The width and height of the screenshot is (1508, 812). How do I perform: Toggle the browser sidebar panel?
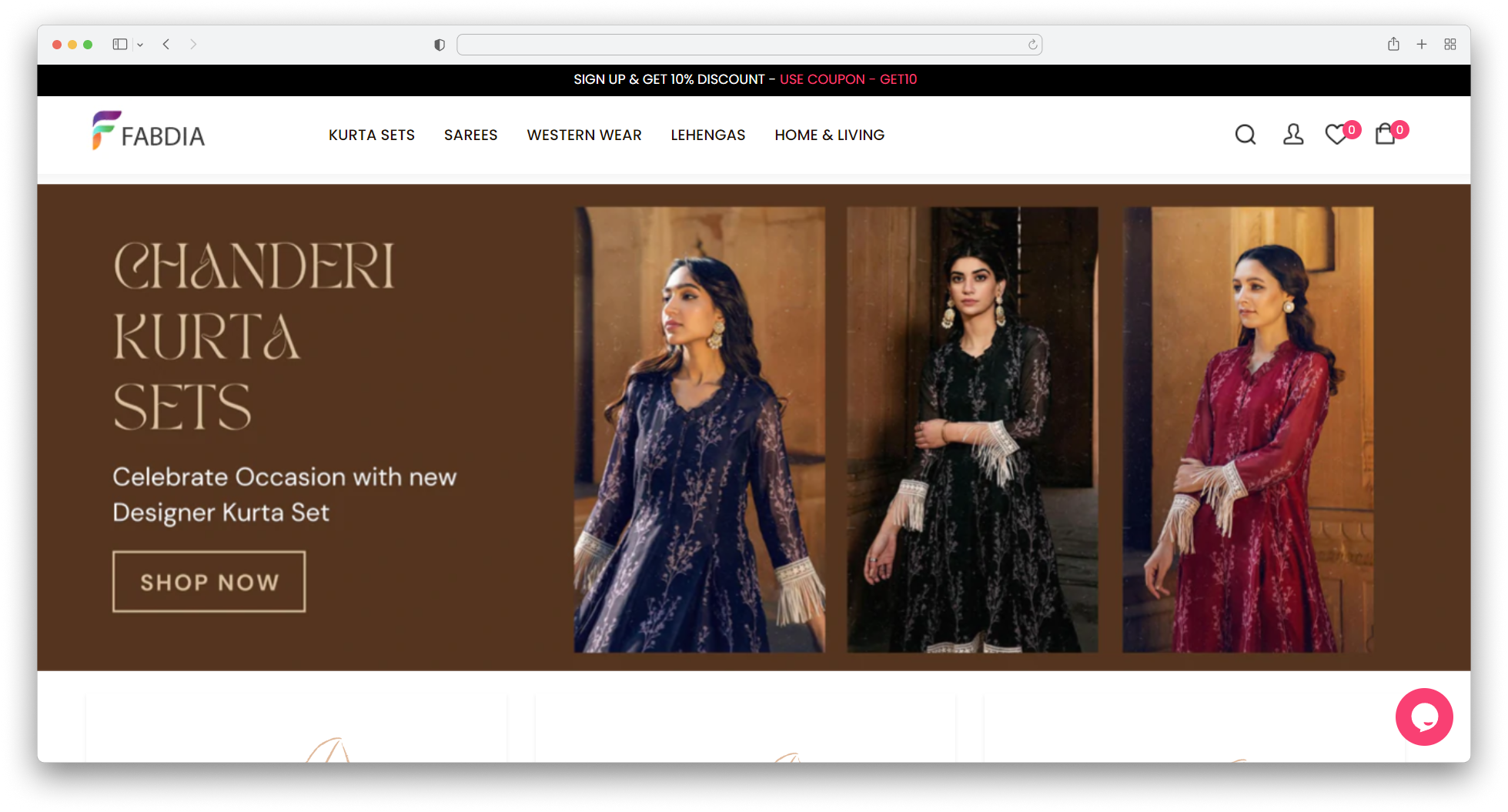[120, 45]
